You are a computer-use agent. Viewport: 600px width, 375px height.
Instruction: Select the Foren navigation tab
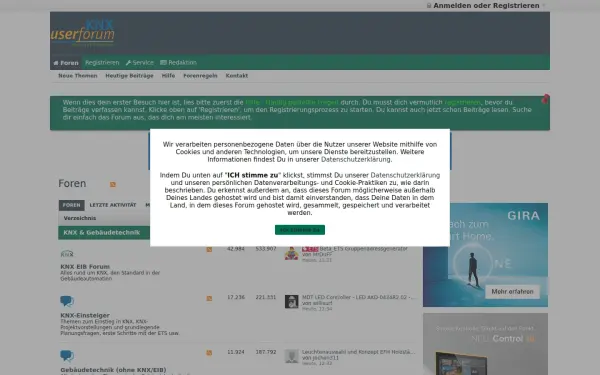coord(66,63)
